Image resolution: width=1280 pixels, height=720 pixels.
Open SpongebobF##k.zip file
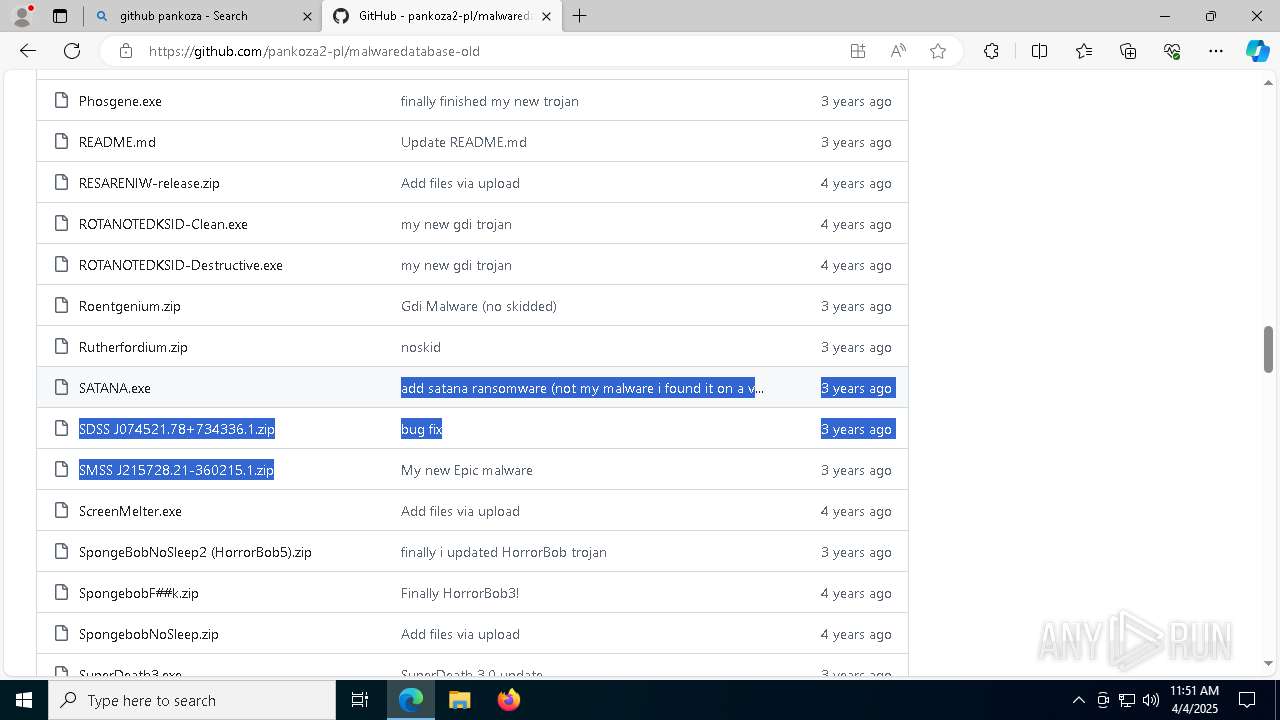(139, 593)
